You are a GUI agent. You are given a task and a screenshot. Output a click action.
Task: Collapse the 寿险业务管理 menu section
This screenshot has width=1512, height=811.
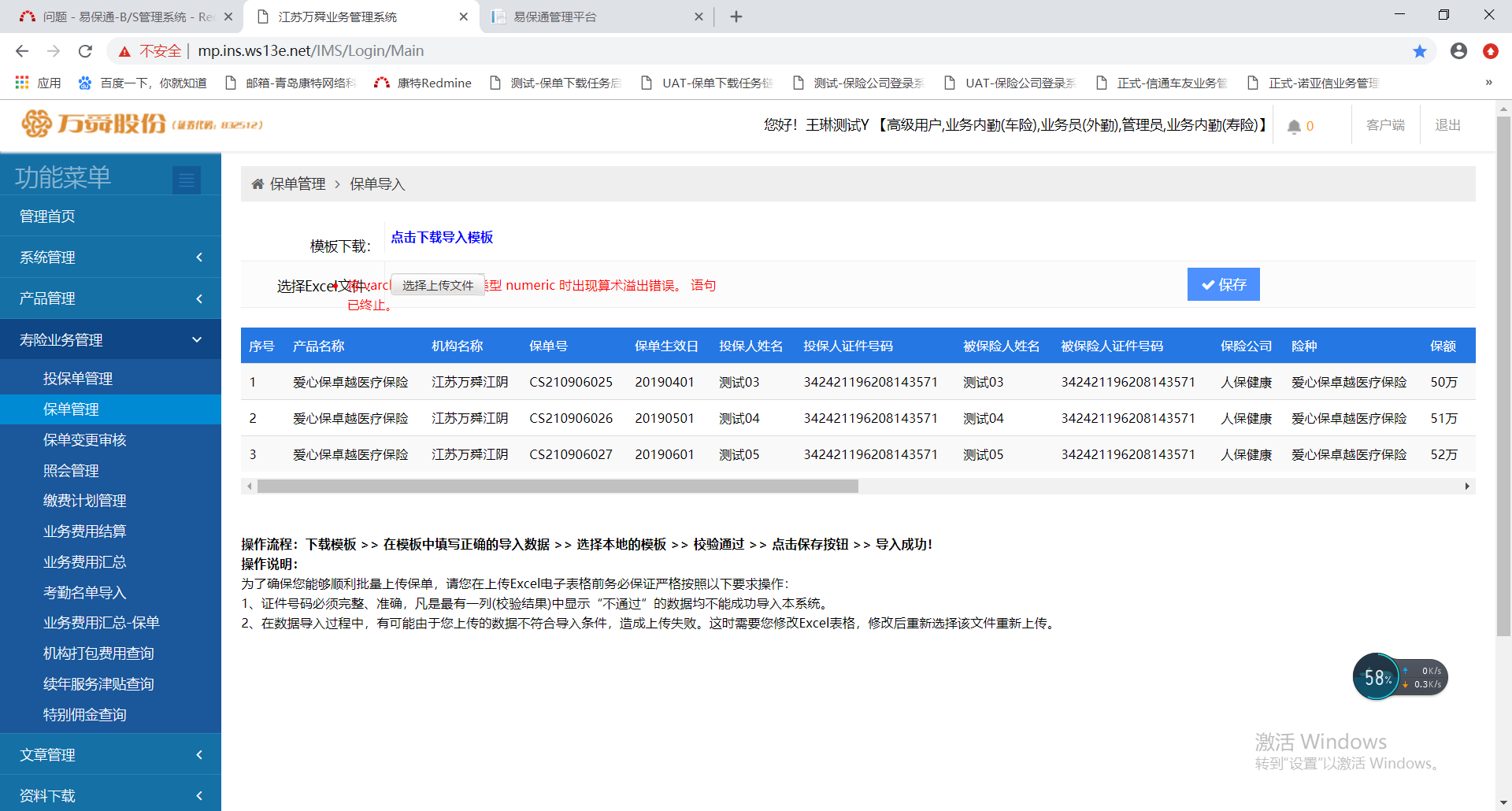[x=110, y=340]
